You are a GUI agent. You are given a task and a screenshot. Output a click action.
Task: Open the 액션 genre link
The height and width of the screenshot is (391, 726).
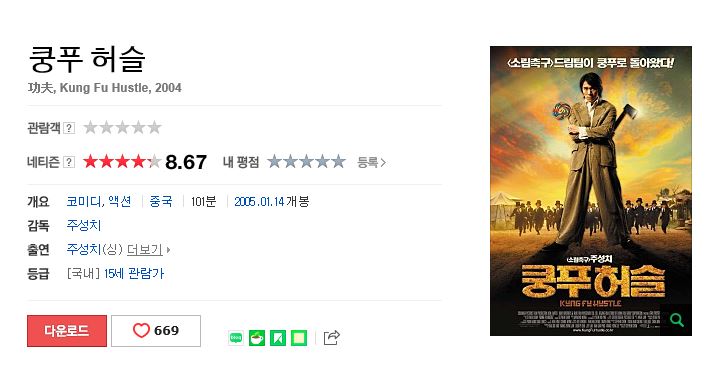pos(119,202)
